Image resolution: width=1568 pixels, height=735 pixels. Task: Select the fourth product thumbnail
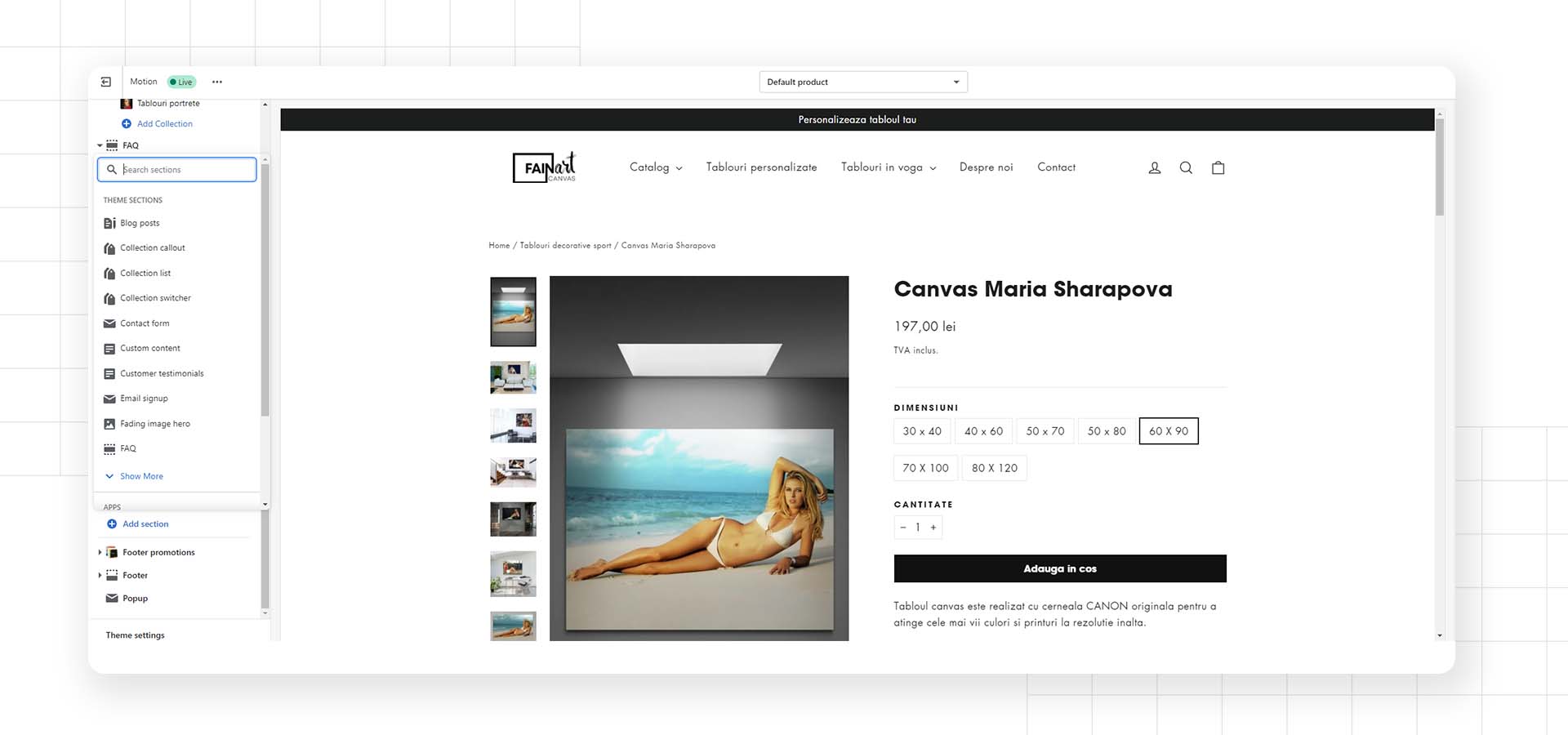pos(513,472)
